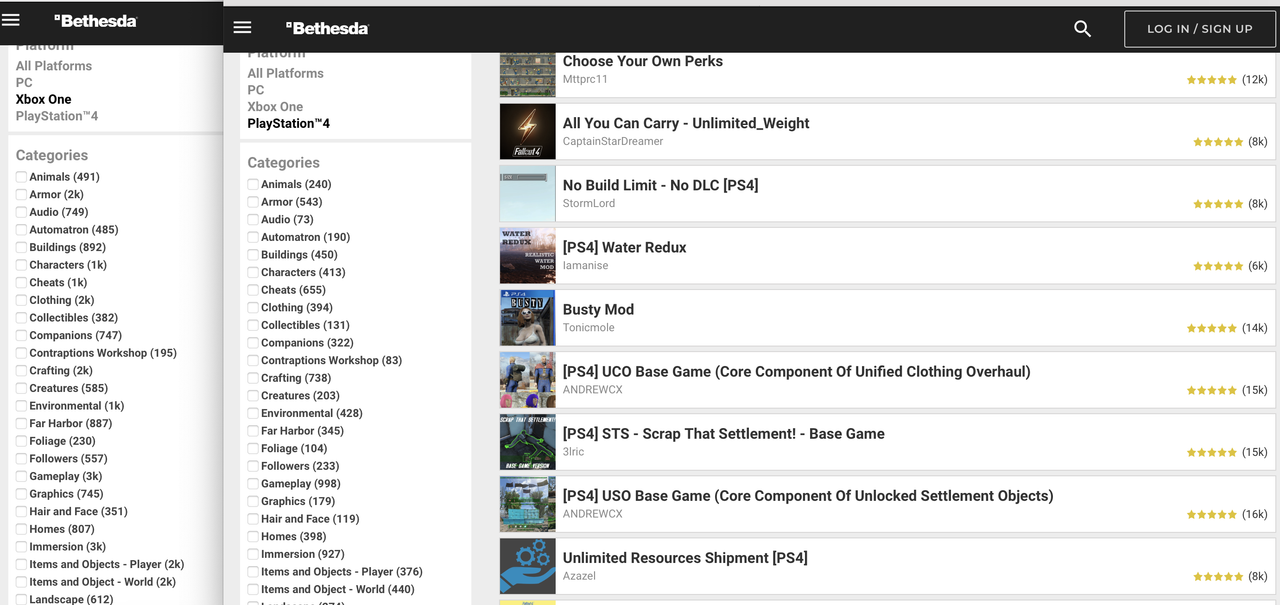Open Water Redux mod thumbnail
The height and width of the screenshot is (605, 1280).
tap(527, 256)
